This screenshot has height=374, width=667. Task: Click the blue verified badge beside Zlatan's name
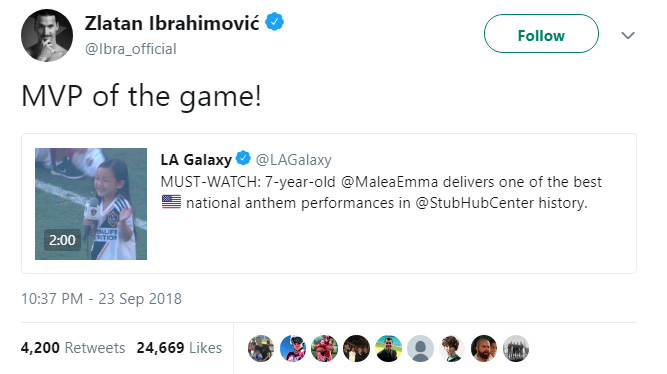click(x=275, y=22)
